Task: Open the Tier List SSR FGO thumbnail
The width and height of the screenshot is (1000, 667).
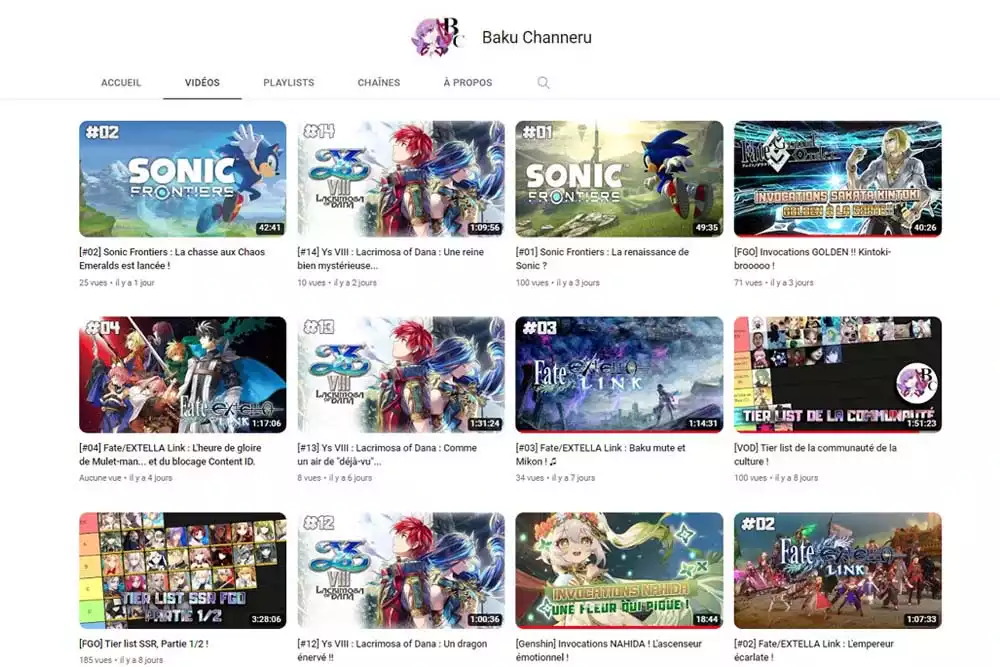Action: click(x=182, y=570)
